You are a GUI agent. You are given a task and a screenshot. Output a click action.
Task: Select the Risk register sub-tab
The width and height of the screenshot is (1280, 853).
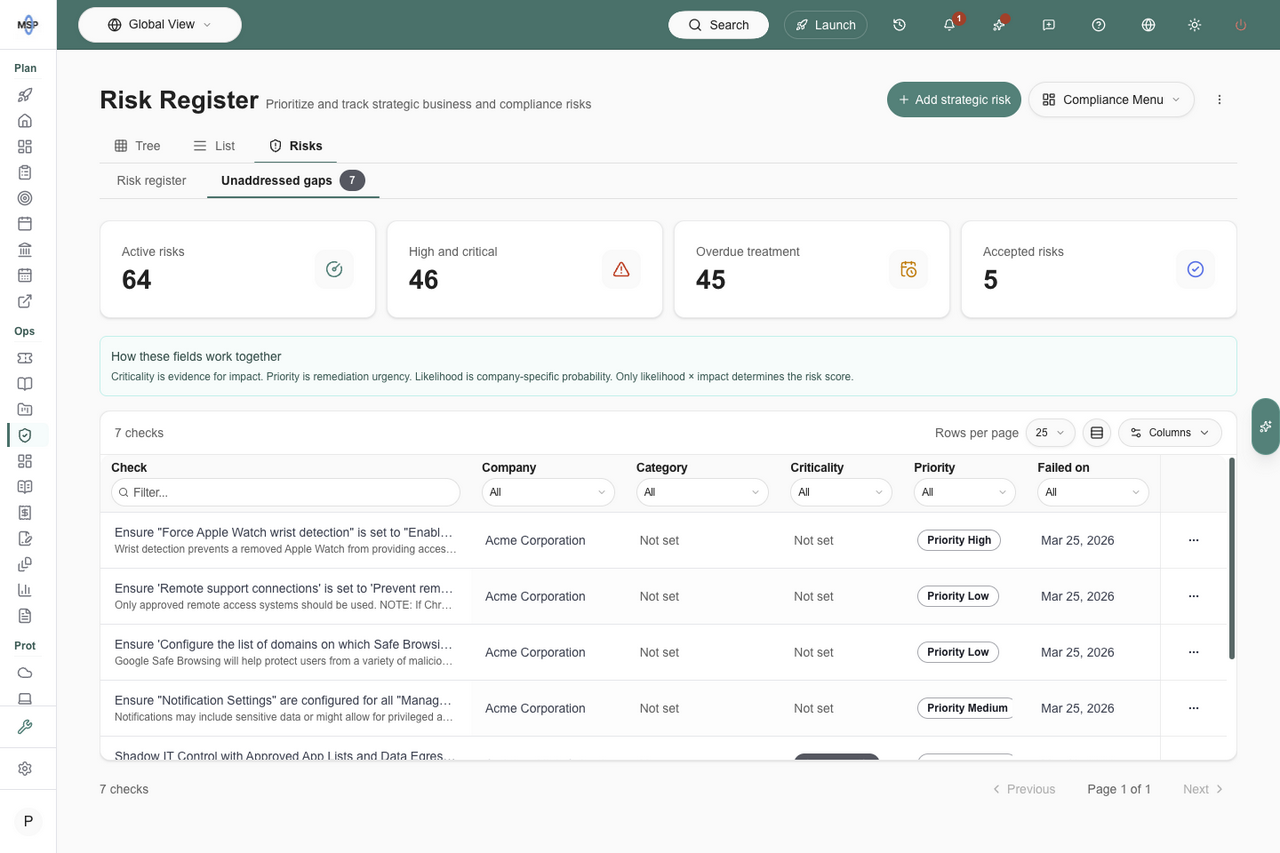tap(152, 181)
